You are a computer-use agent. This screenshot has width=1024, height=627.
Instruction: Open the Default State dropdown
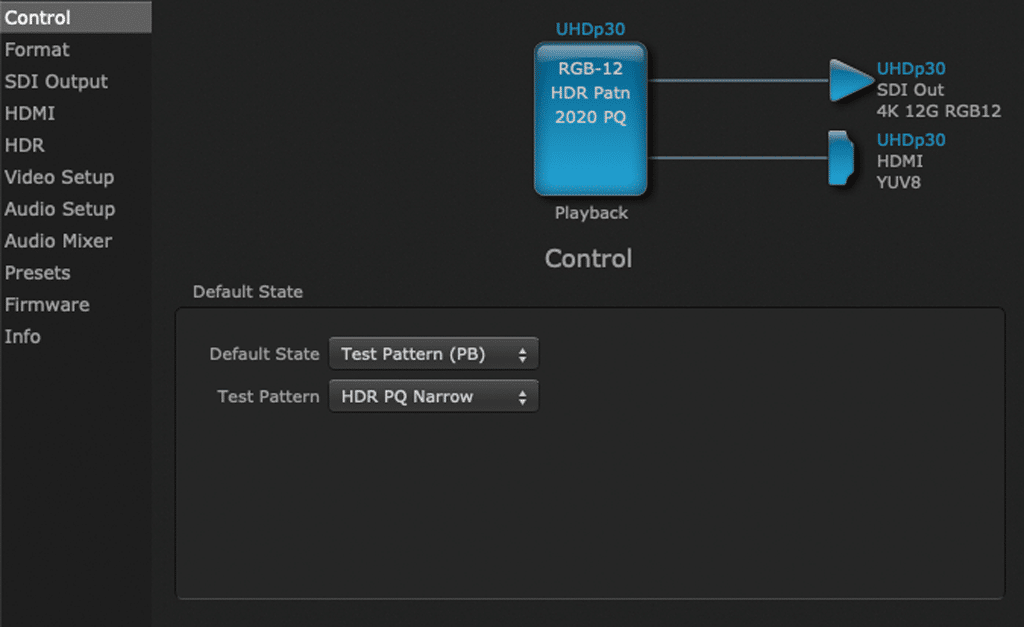[433, 354]
